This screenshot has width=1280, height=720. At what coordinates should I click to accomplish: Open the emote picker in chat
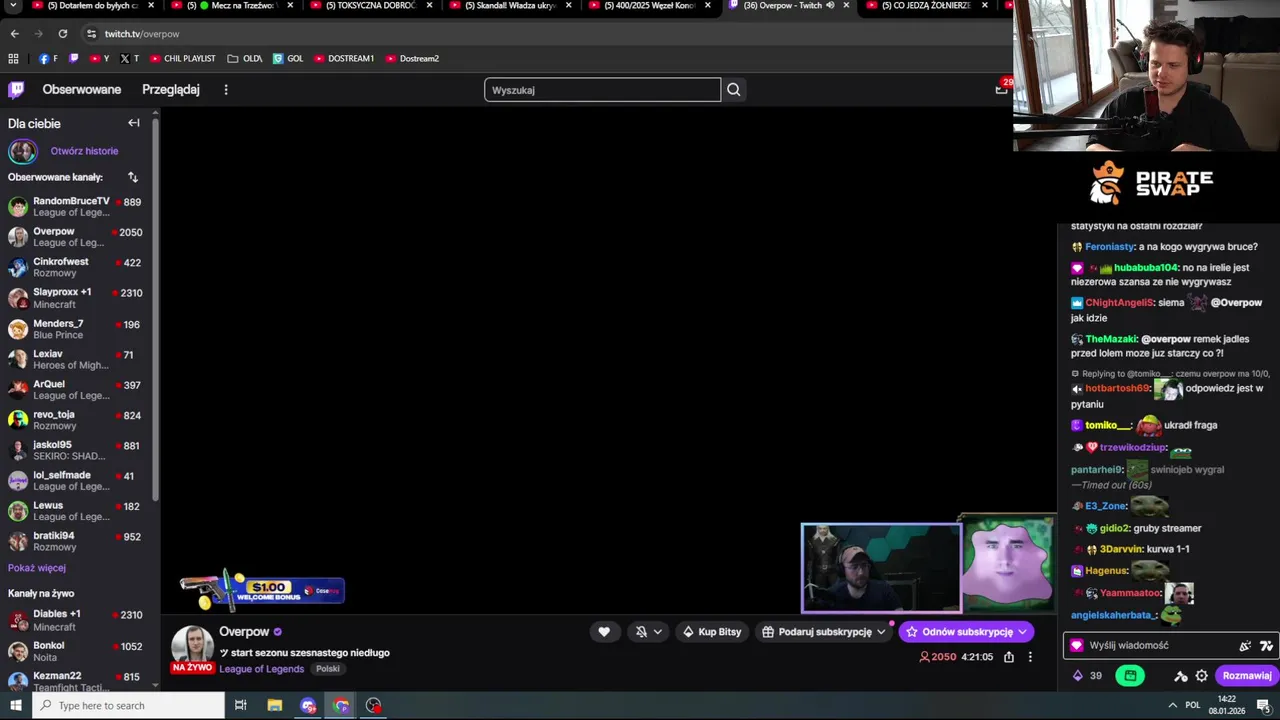[1246, 646]
